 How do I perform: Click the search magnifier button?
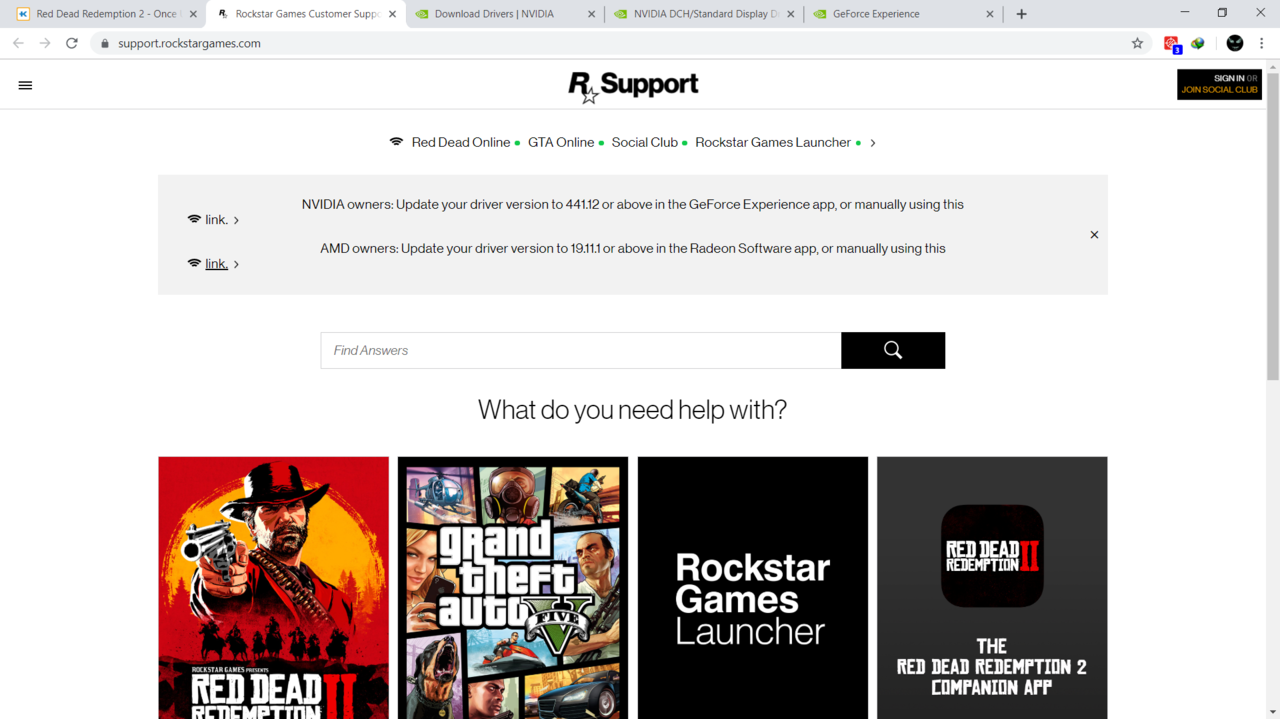click(x=893, y=350)
